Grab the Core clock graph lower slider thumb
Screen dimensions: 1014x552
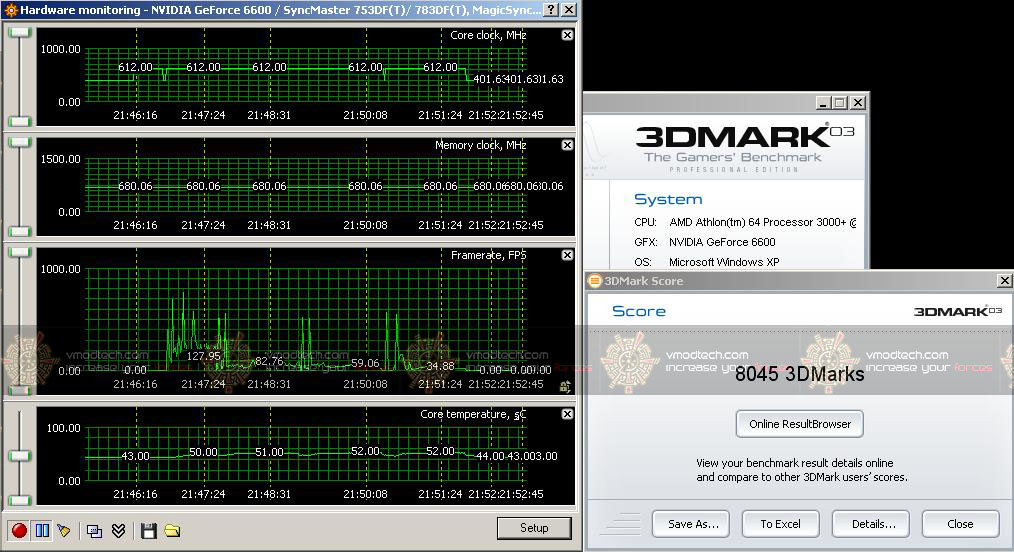[x=19, y=121]
